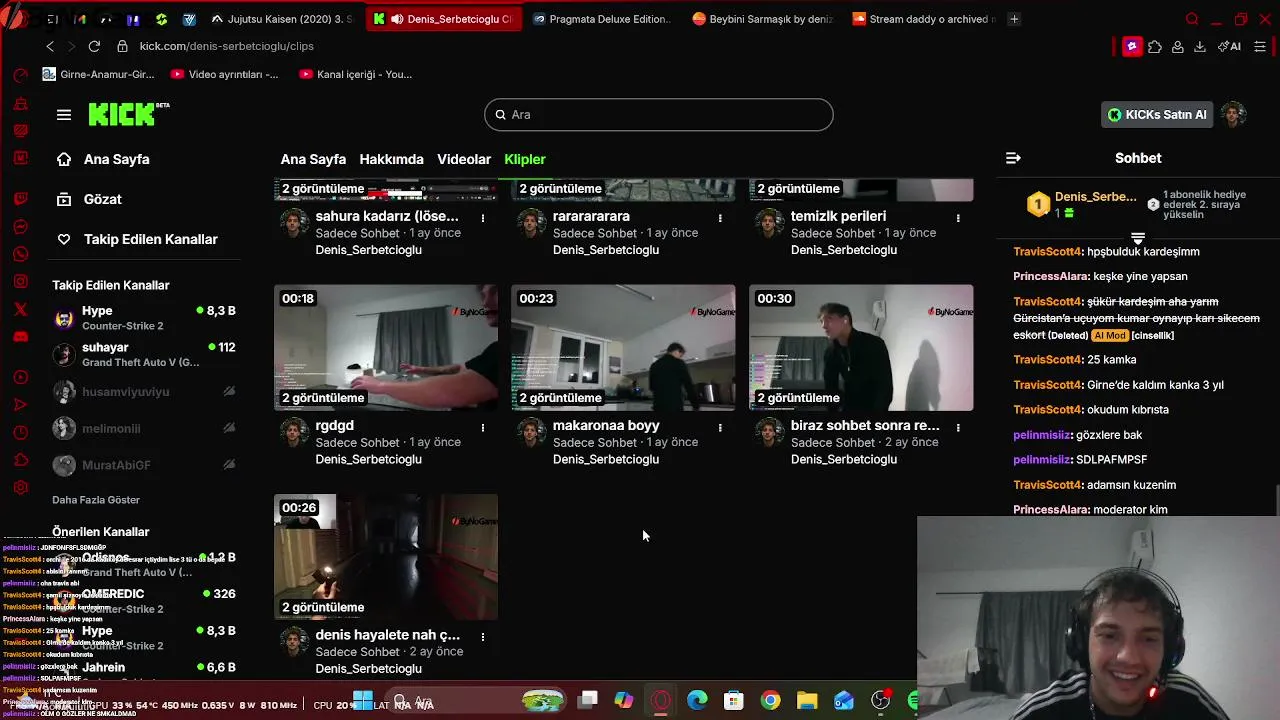Collapse the Sohbet chat panel
Screen dimensions: 1280x720
point(1013,158)
